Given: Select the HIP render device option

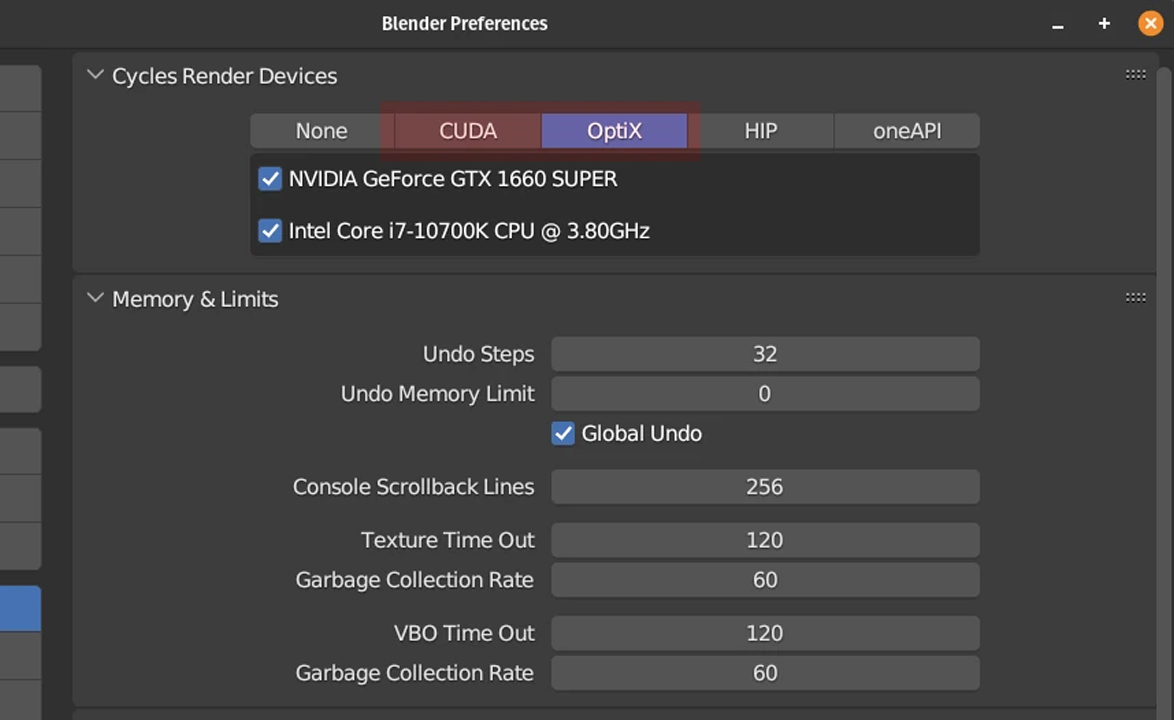Looking at the screenshot, I should 760,131.
